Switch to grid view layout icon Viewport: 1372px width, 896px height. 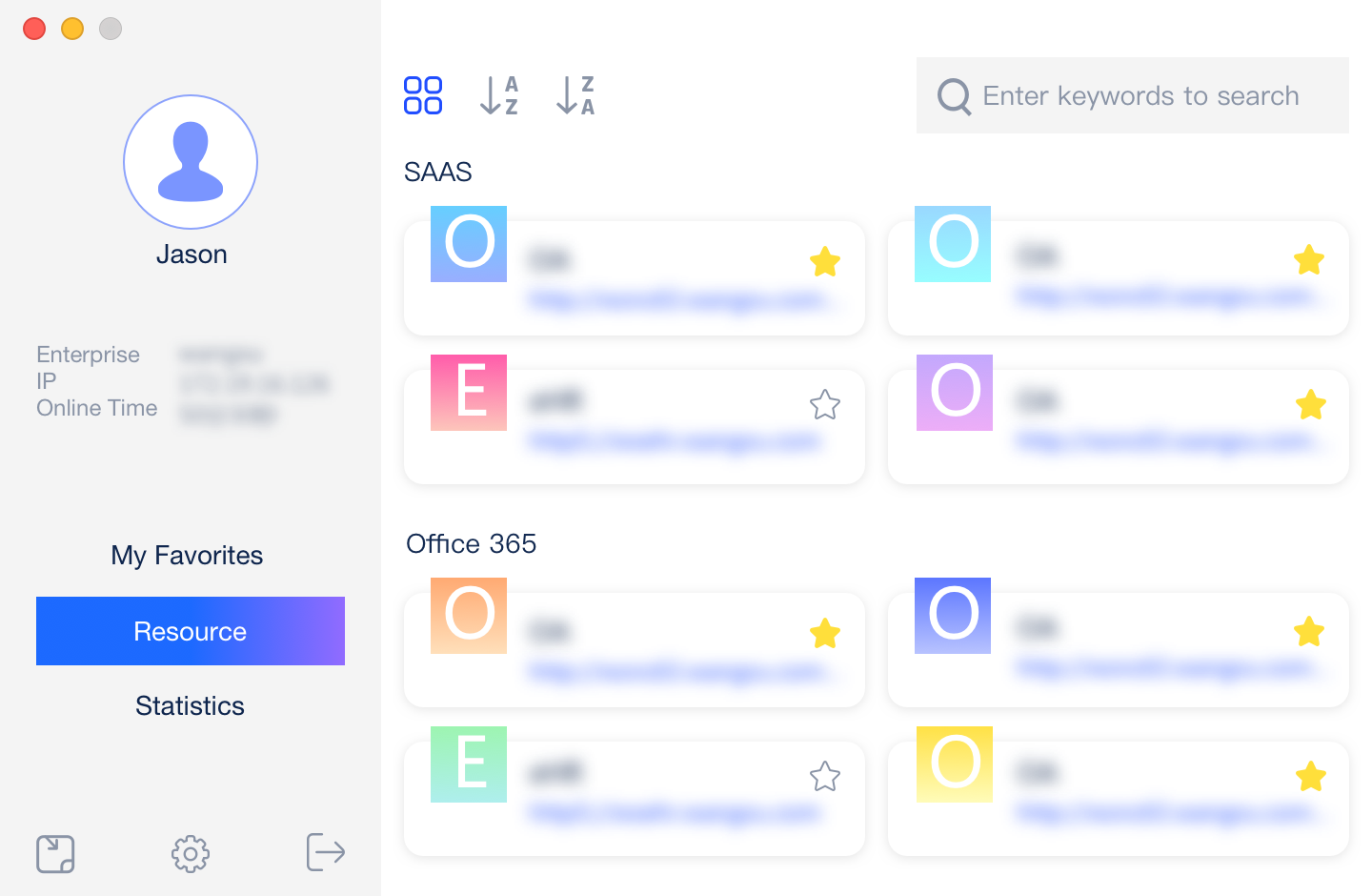coord(423,95)
